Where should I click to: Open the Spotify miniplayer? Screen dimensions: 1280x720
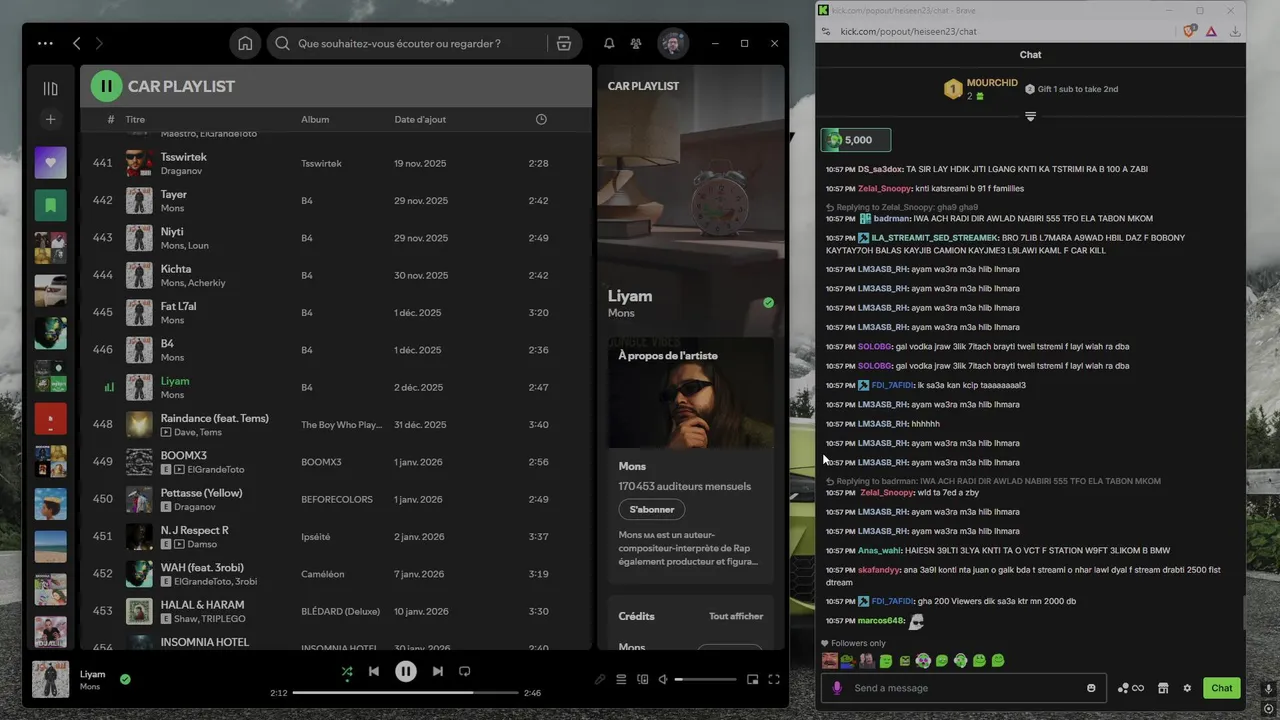coord(752,680)
